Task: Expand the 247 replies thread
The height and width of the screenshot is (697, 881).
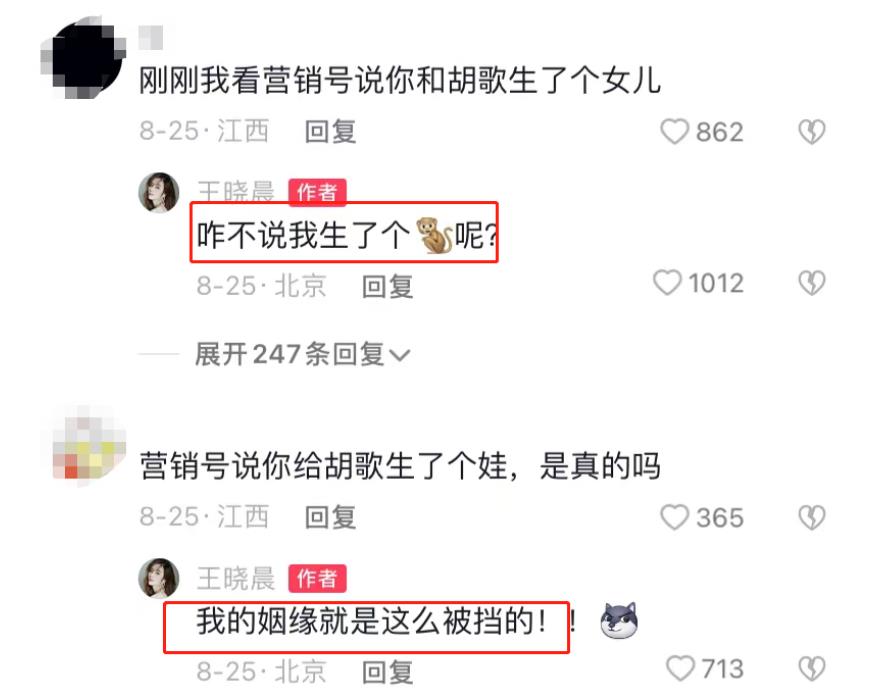Action: (302, 354)
